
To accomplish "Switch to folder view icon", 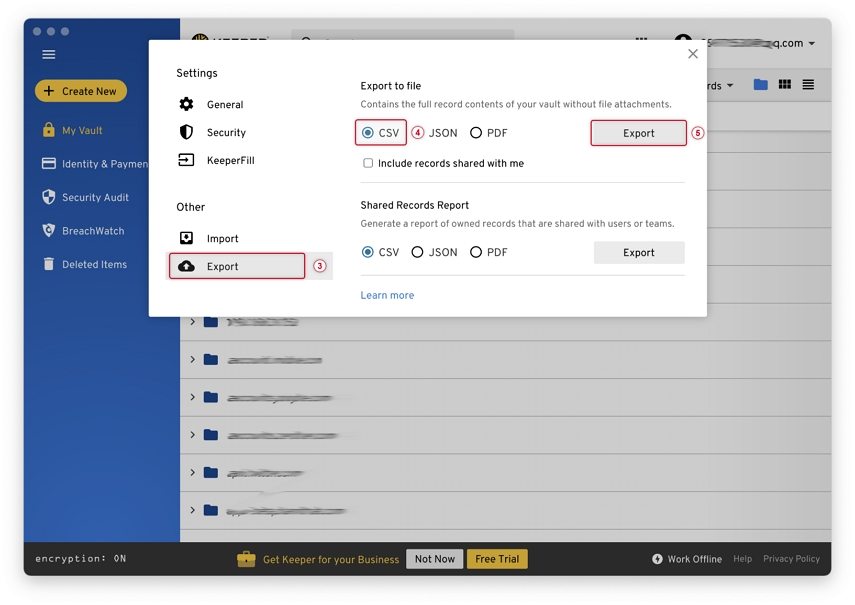I will pyautogui.click(x=761, y=84).
